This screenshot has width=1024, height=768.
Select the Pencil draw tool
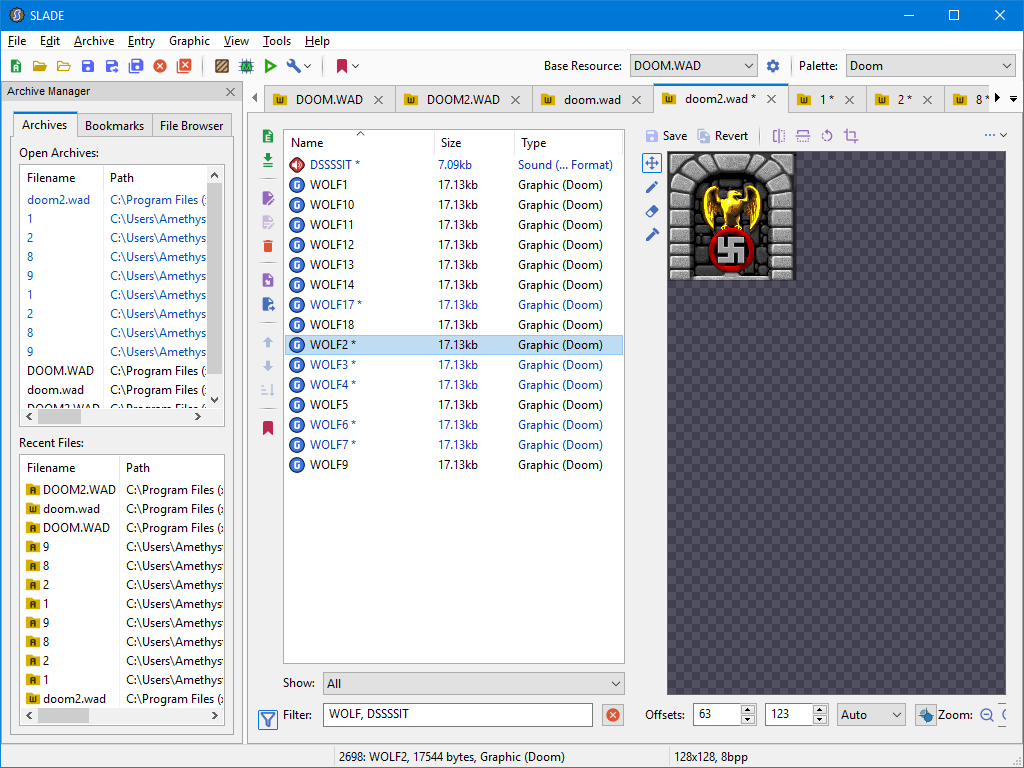(x=652, y=187)
